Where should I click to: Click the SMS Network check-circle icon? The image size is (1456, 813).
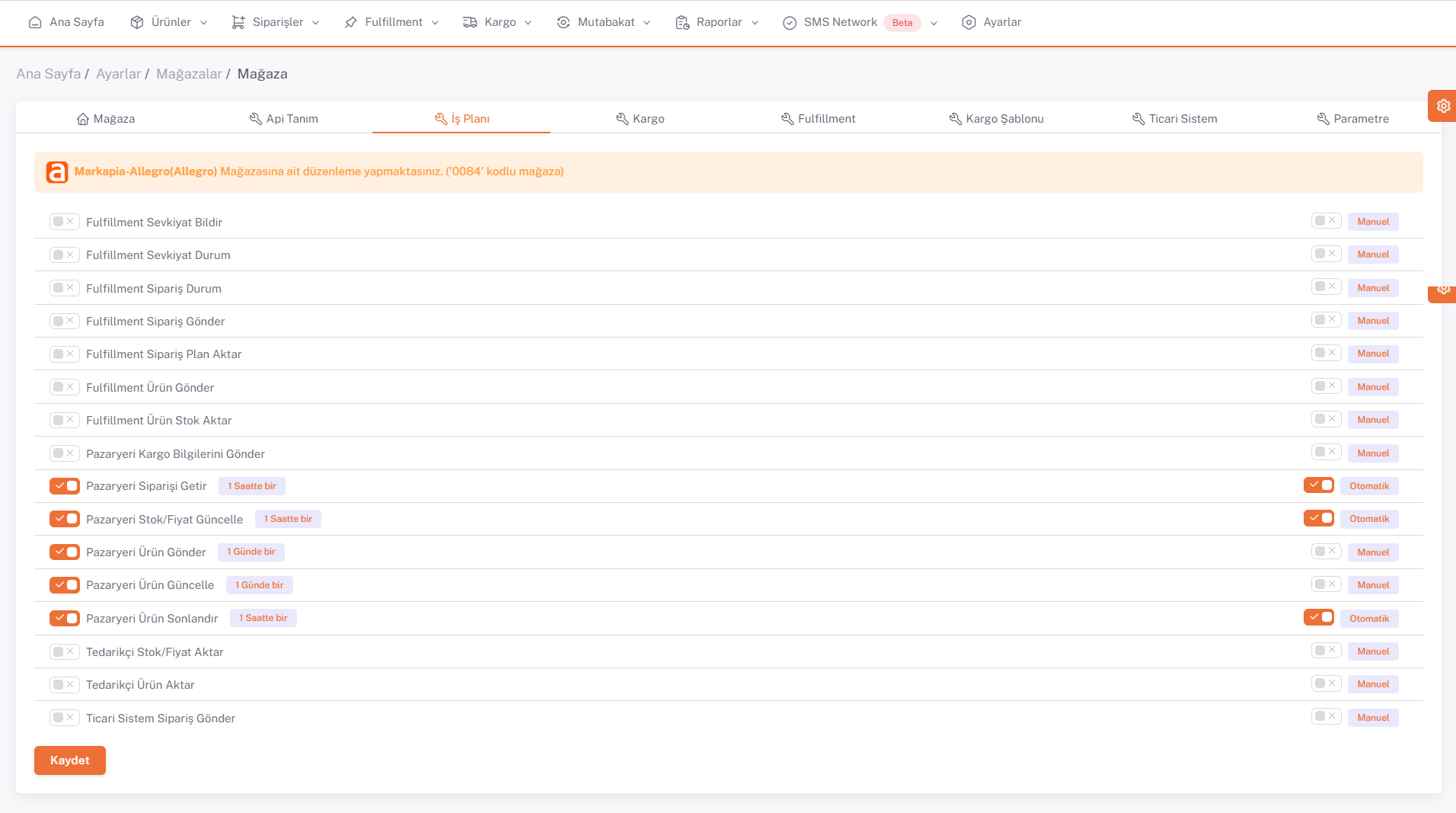pos(790,22)
